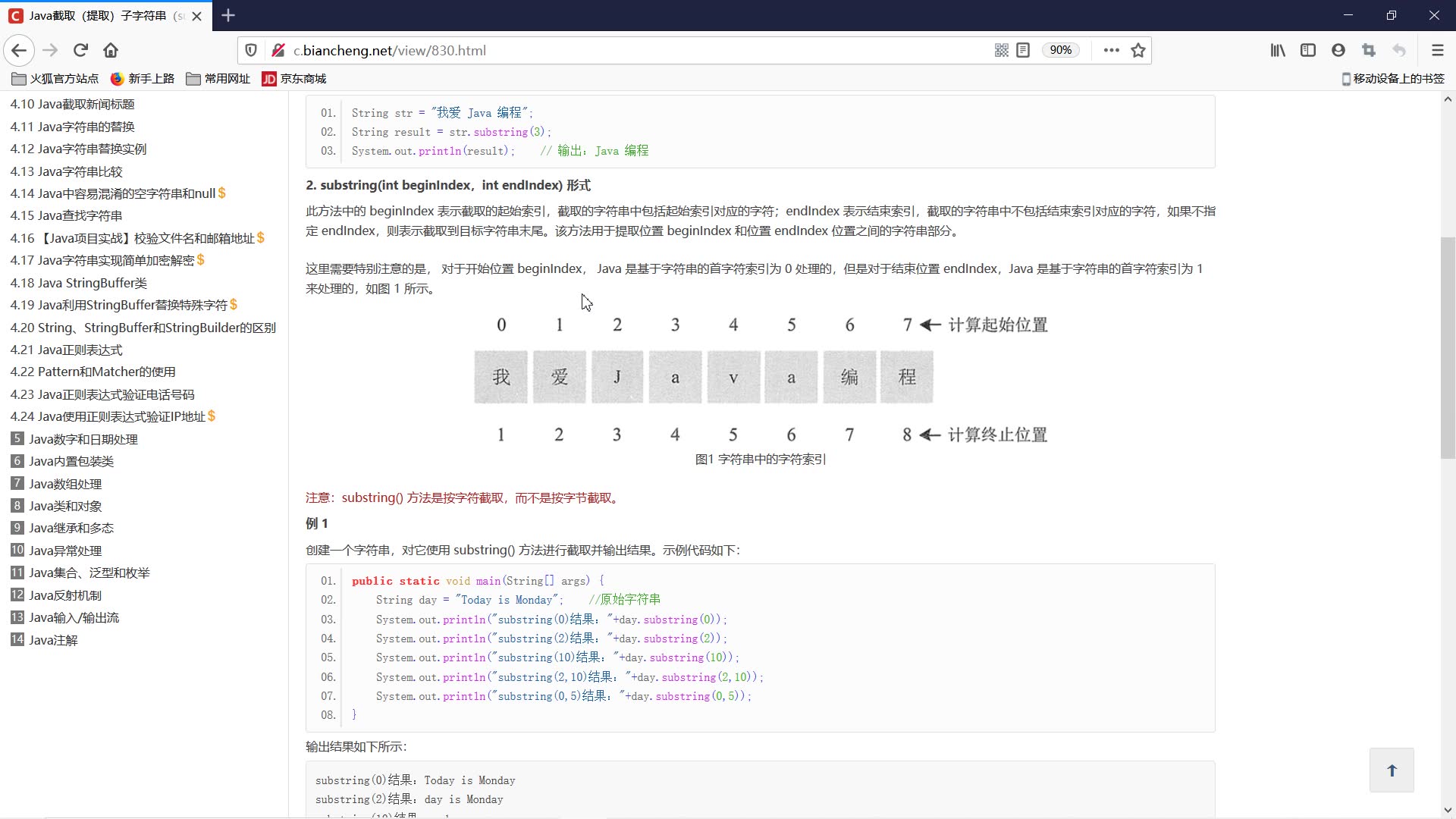Expand section 8 Java类和对象
This screenshot has height=819, width=1456.
pos(56,506)
